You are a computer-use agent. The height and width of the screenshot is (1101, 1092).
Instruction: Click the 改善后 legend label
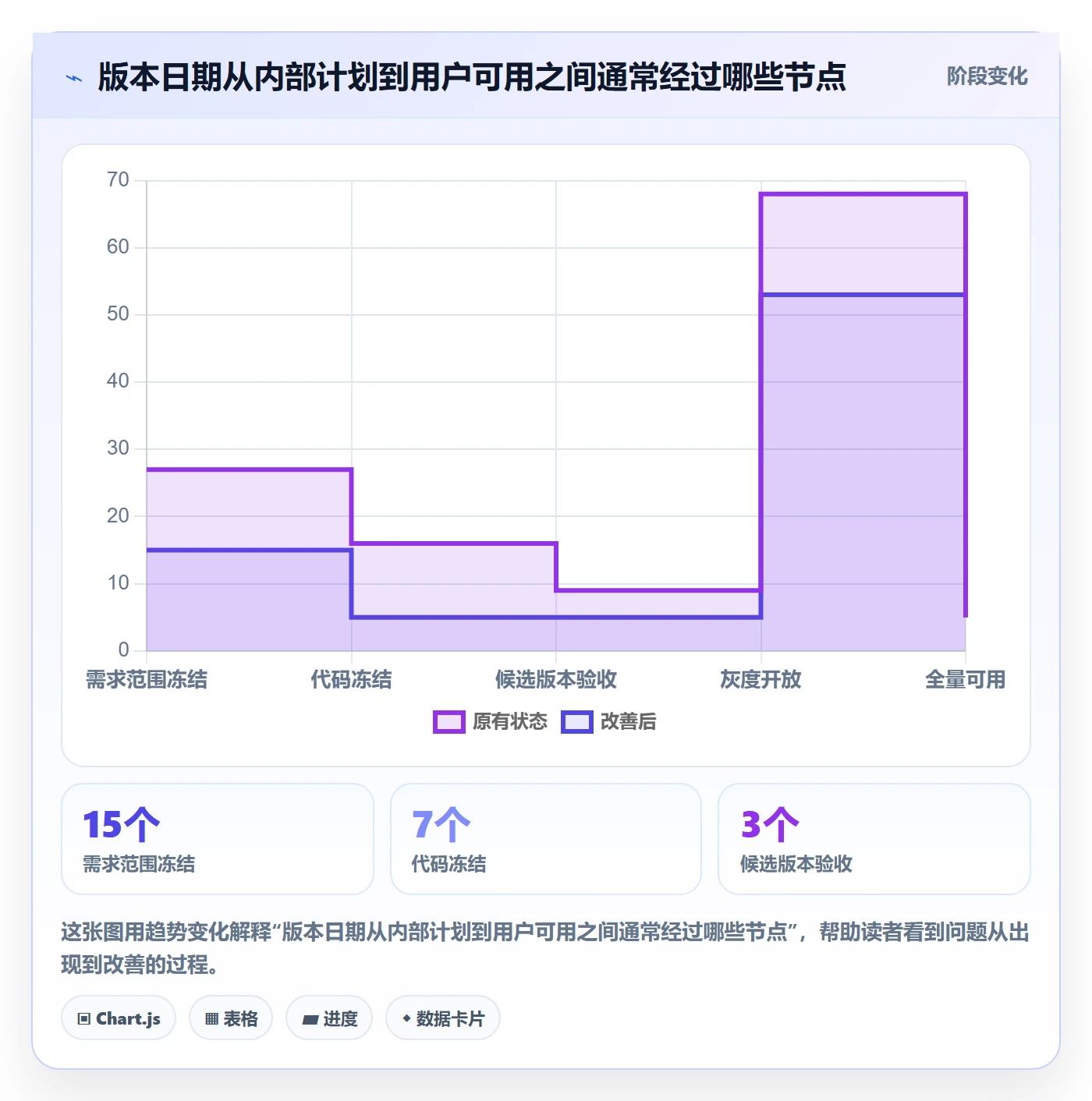click(x=628, y=722)
